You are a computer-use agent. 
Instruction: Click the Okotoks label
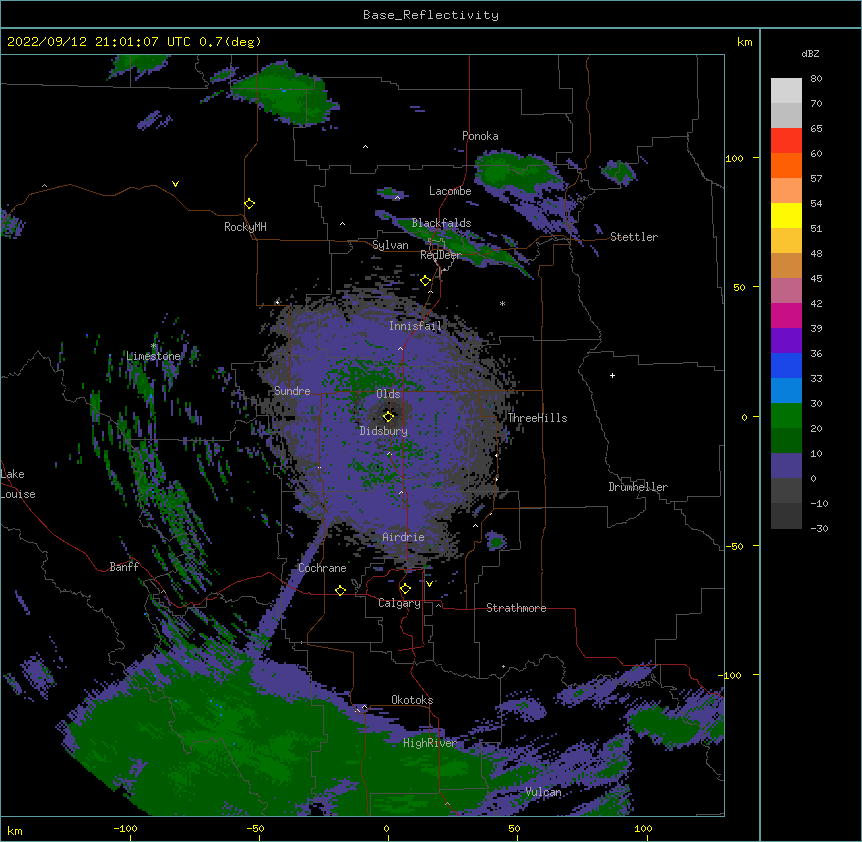click(x=412, y=700)
